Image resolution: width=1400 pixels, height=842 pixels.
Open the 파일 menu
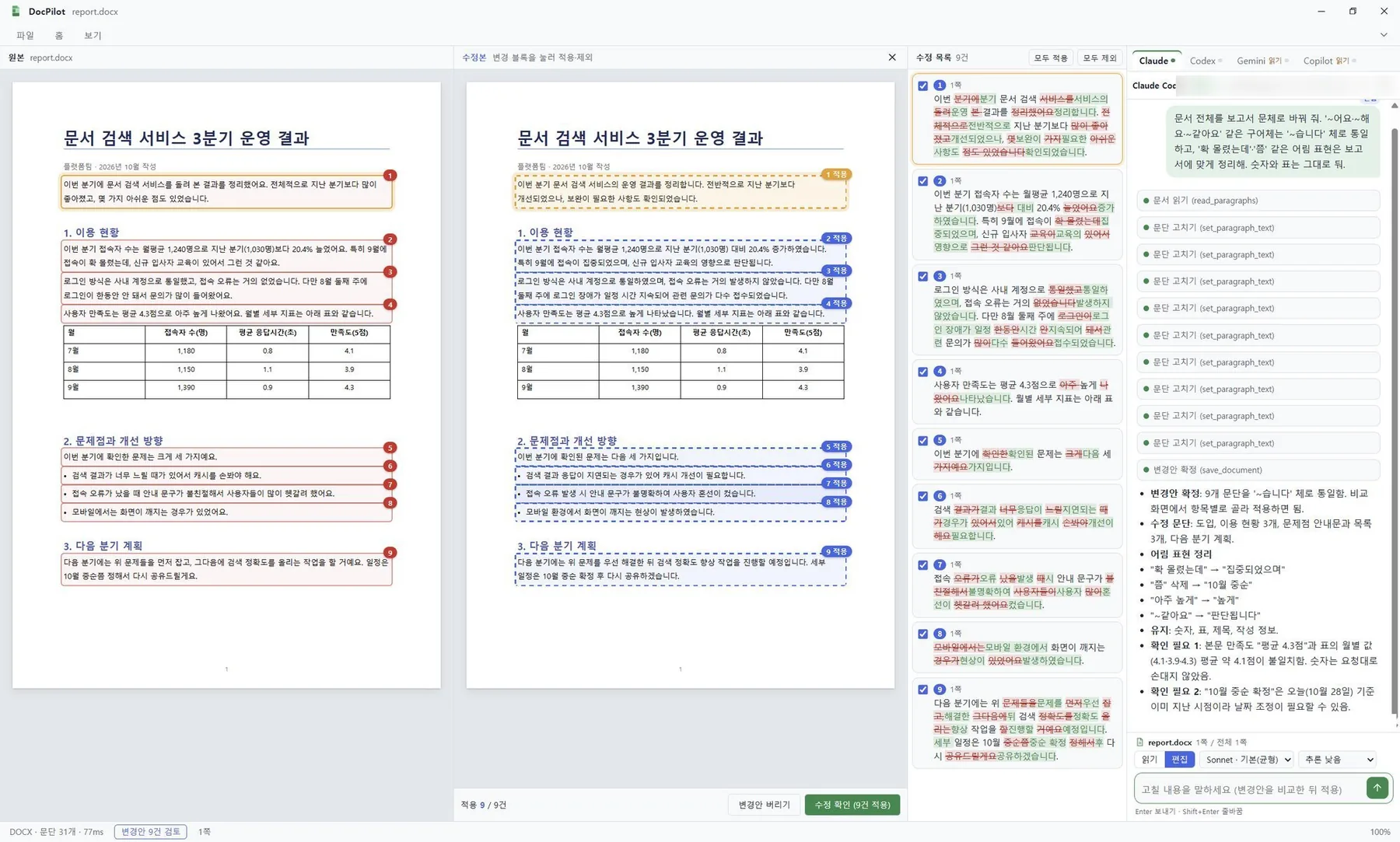point(26,36)
